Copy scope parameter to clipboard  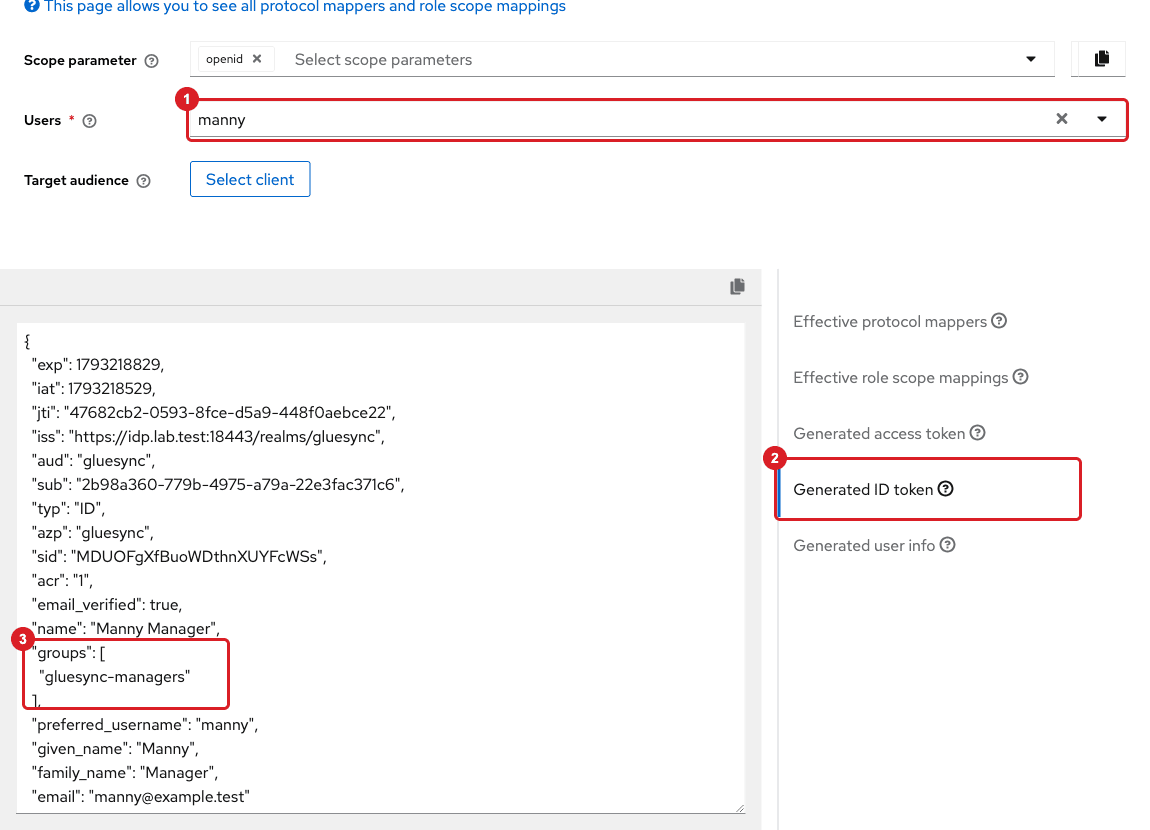click(1101, 59)
